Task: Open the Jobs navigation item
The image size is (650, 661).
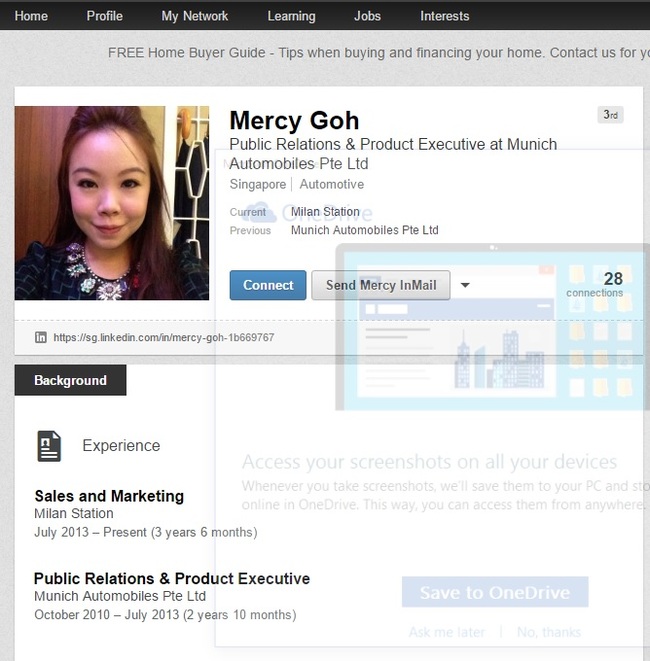Action: tap(367, 16)
